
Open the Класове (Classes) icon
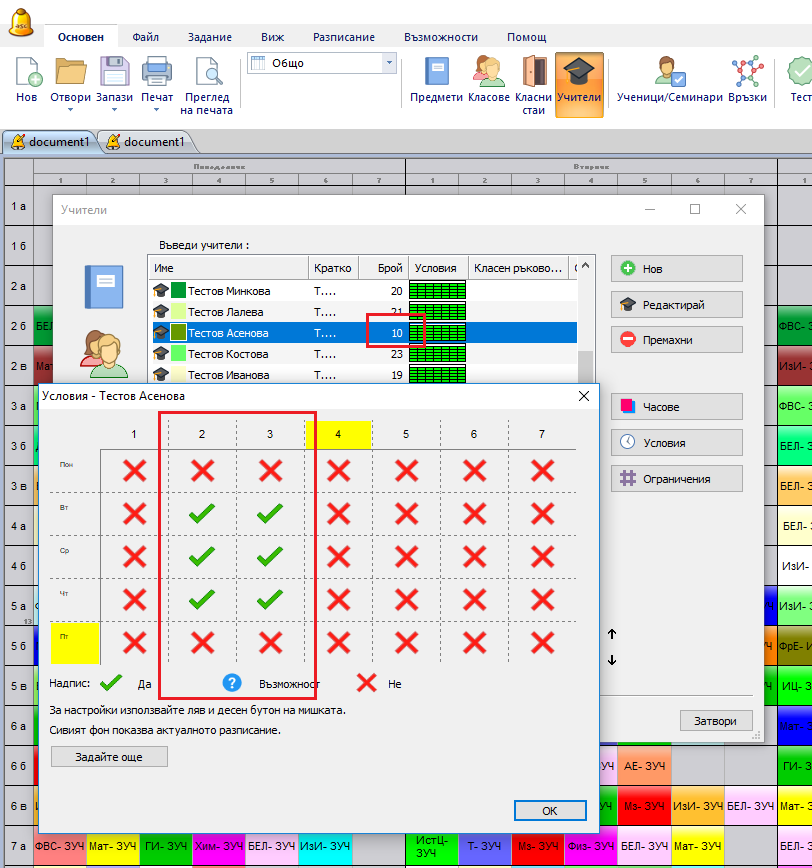click(488, 73)
